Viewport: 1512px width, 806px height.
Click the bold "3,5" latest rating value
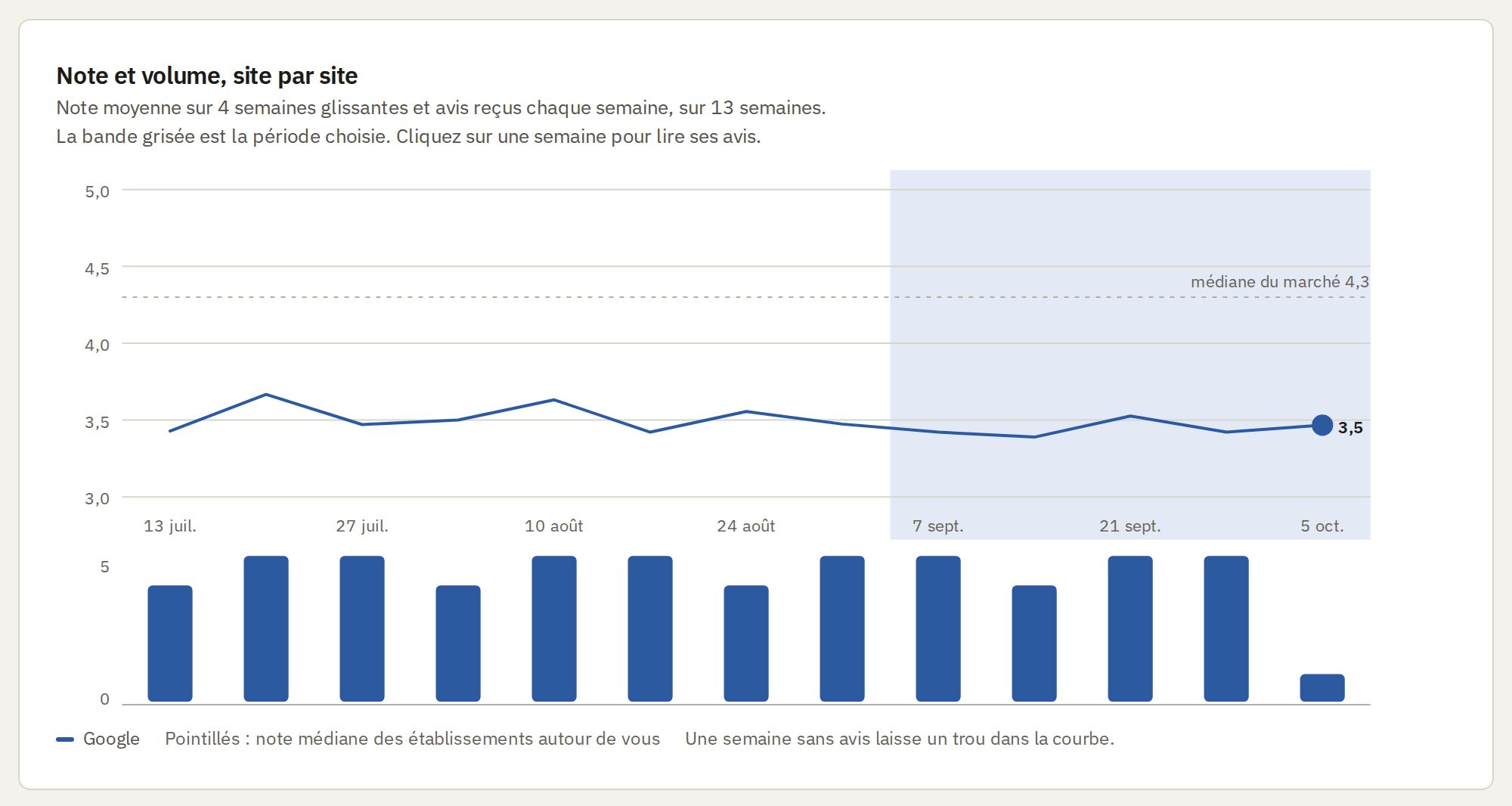click(1350, 428)
